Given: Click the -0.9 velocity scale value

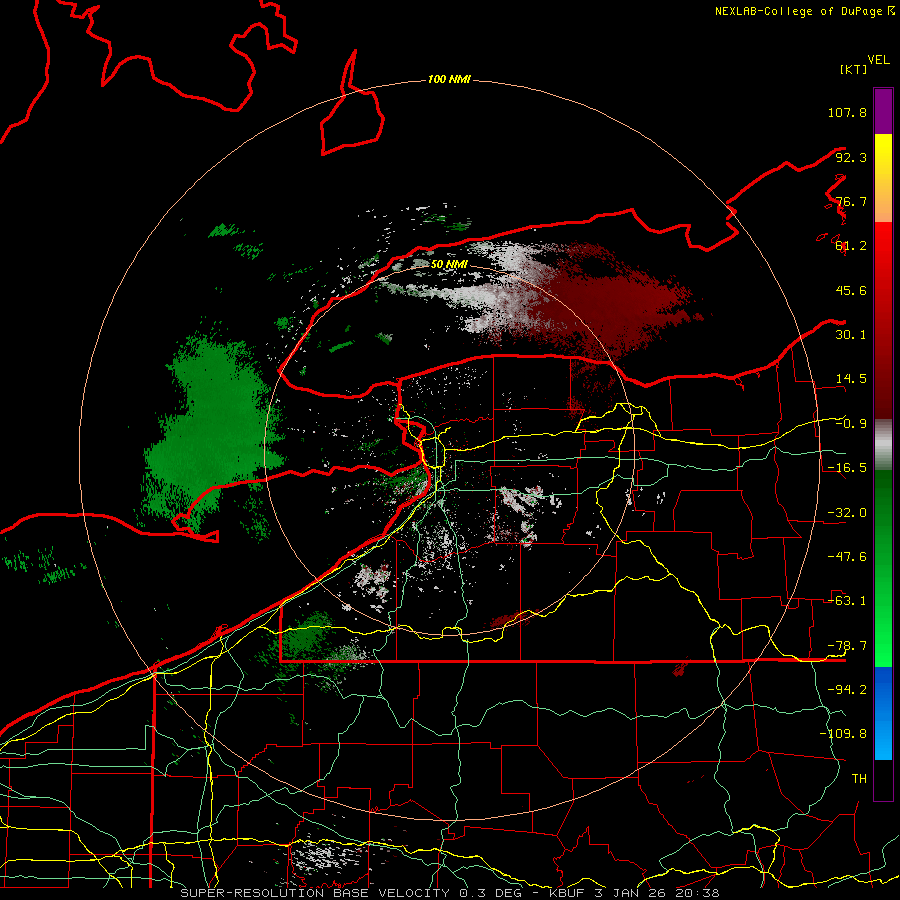Looking at the screenshot, I should tap(851, 424).
